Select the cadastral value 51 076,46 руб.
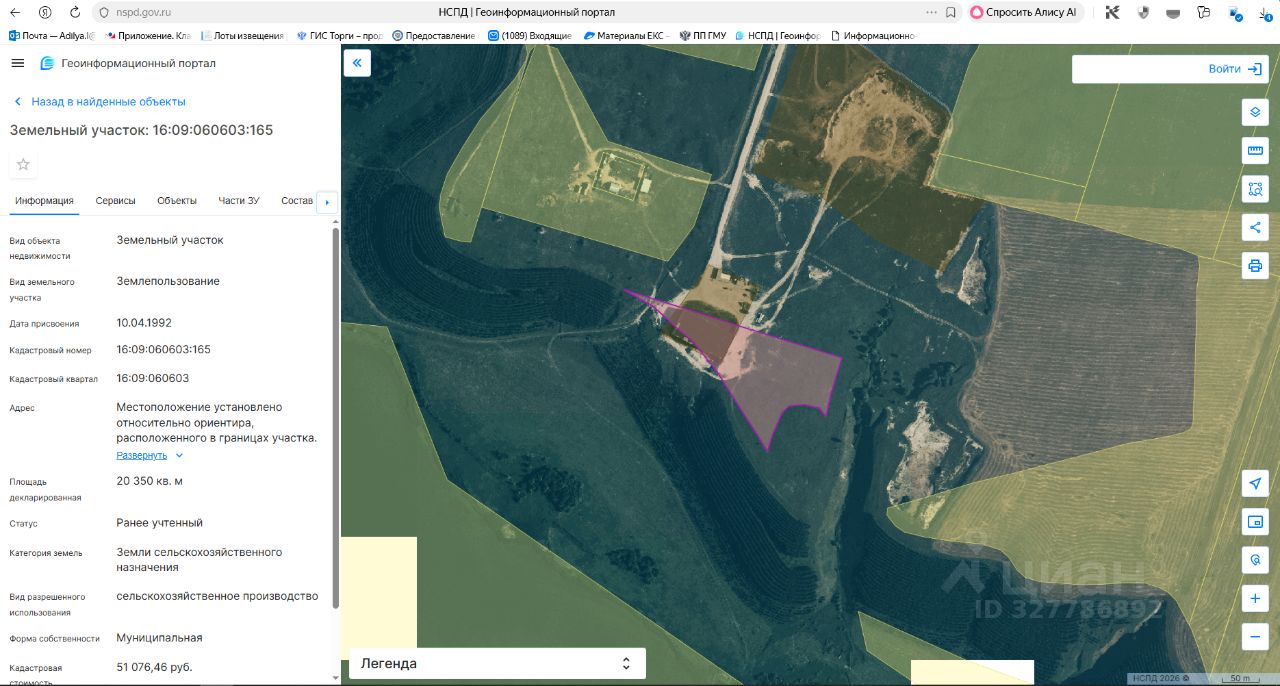Viewport: 1280px width, 686px height. (x=154, y=667)
